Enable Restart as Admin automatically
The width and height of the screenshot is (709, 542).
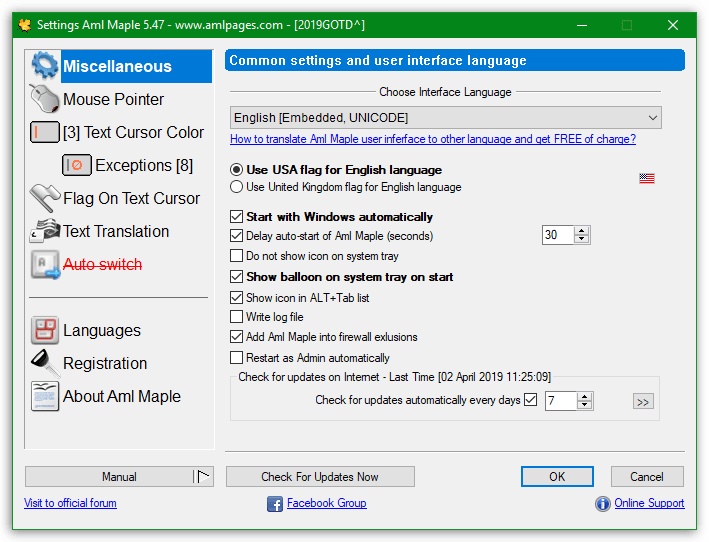(236, 358)
